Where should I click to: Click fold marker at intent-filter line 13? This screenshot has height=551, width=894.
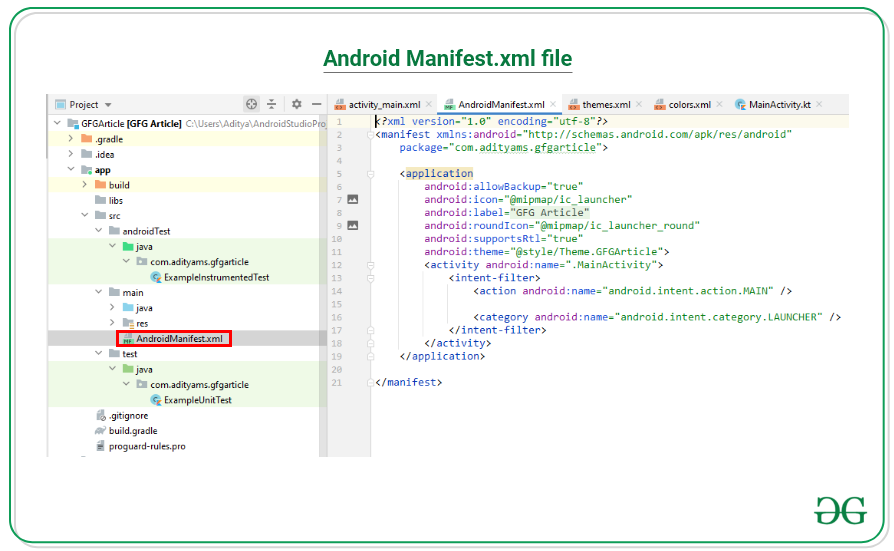371,278
